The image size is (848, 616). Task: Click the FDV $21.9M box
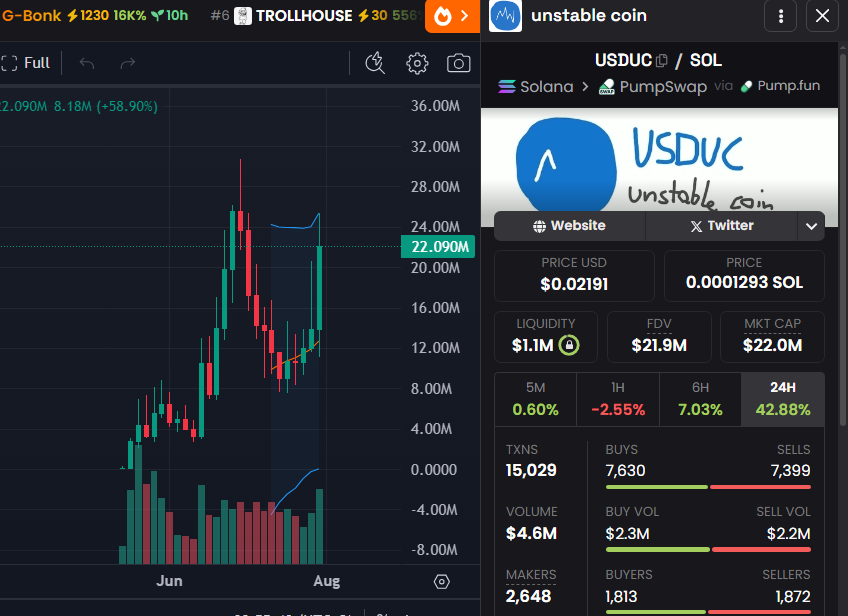pyautogui.click(x=659, y=337)
